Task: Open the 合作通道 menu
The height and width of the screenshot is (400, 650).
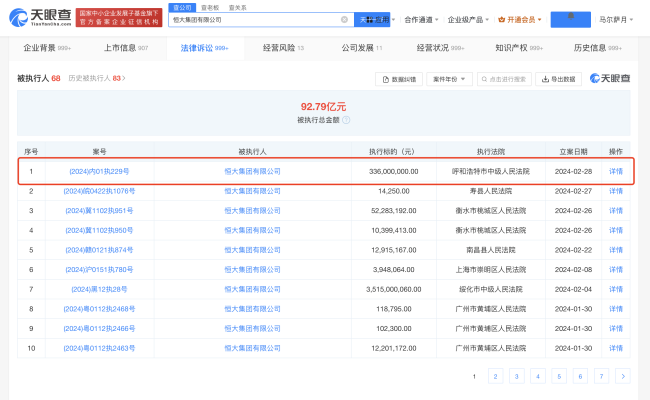Action: point(420,20)
